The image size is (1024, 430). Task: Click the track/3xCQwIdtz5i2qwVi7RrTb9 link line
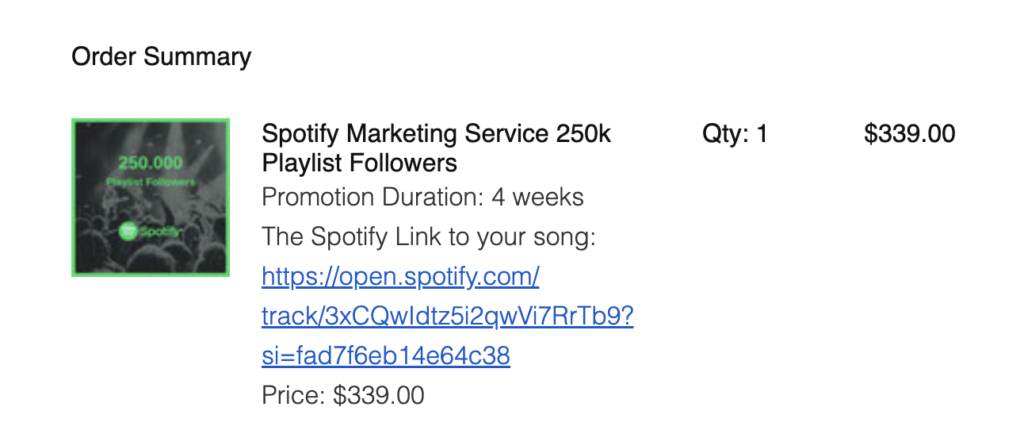coord(447,317)
